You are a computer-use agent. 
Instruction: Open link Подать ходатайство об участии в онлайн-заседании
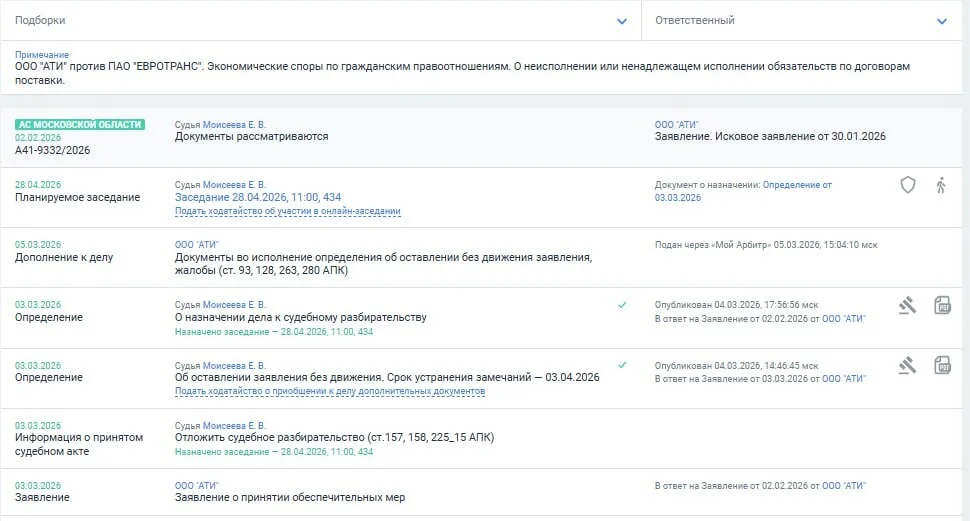[288, 211]
